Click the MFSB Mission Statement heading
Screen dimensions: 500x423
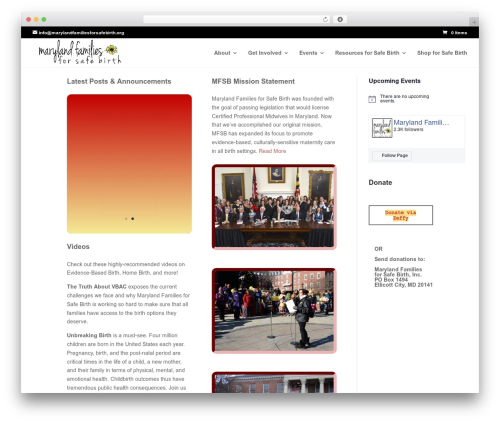click(253, 81)
